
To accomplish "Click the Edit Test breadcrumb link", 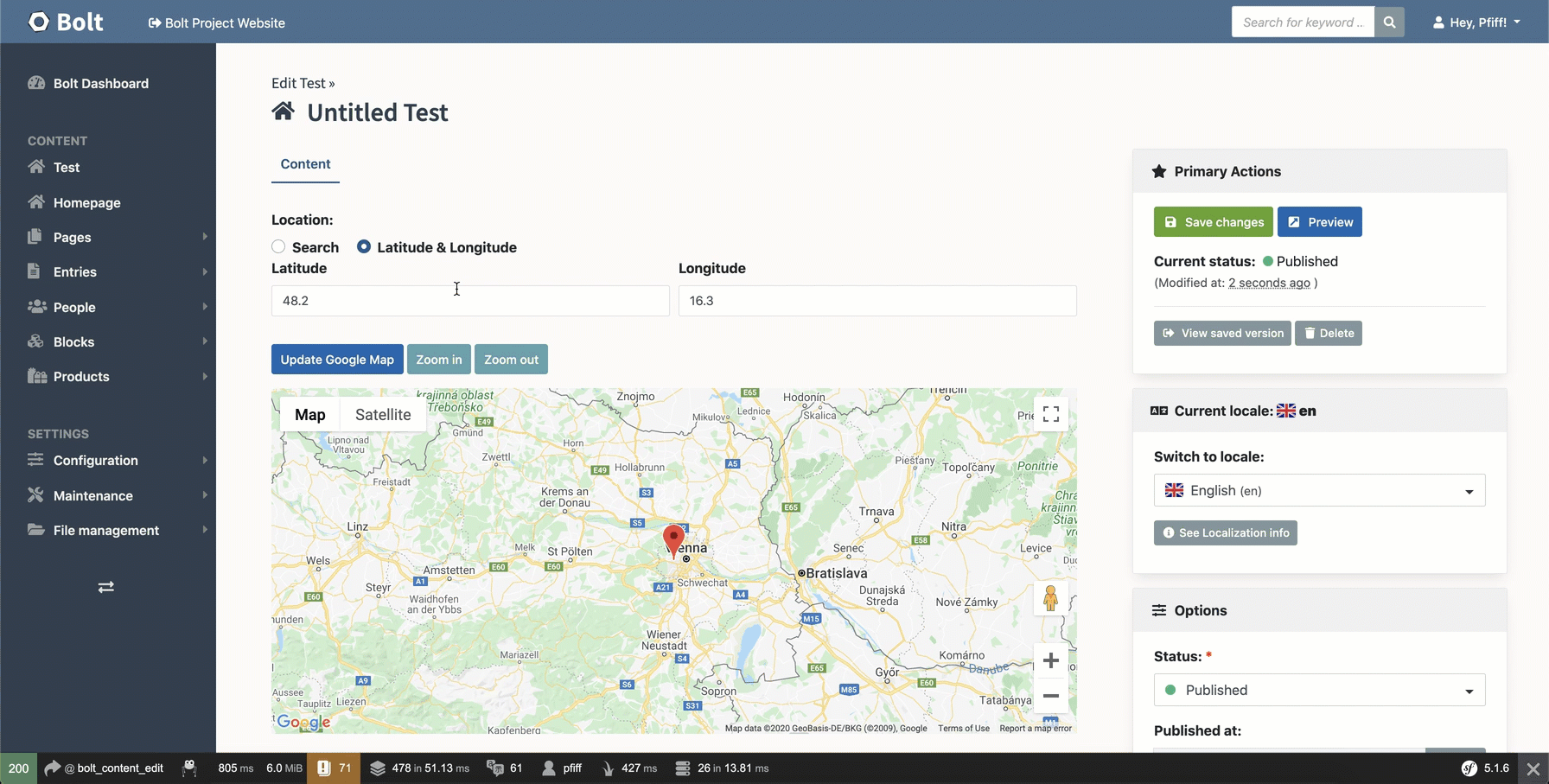I will click(298, 83).
